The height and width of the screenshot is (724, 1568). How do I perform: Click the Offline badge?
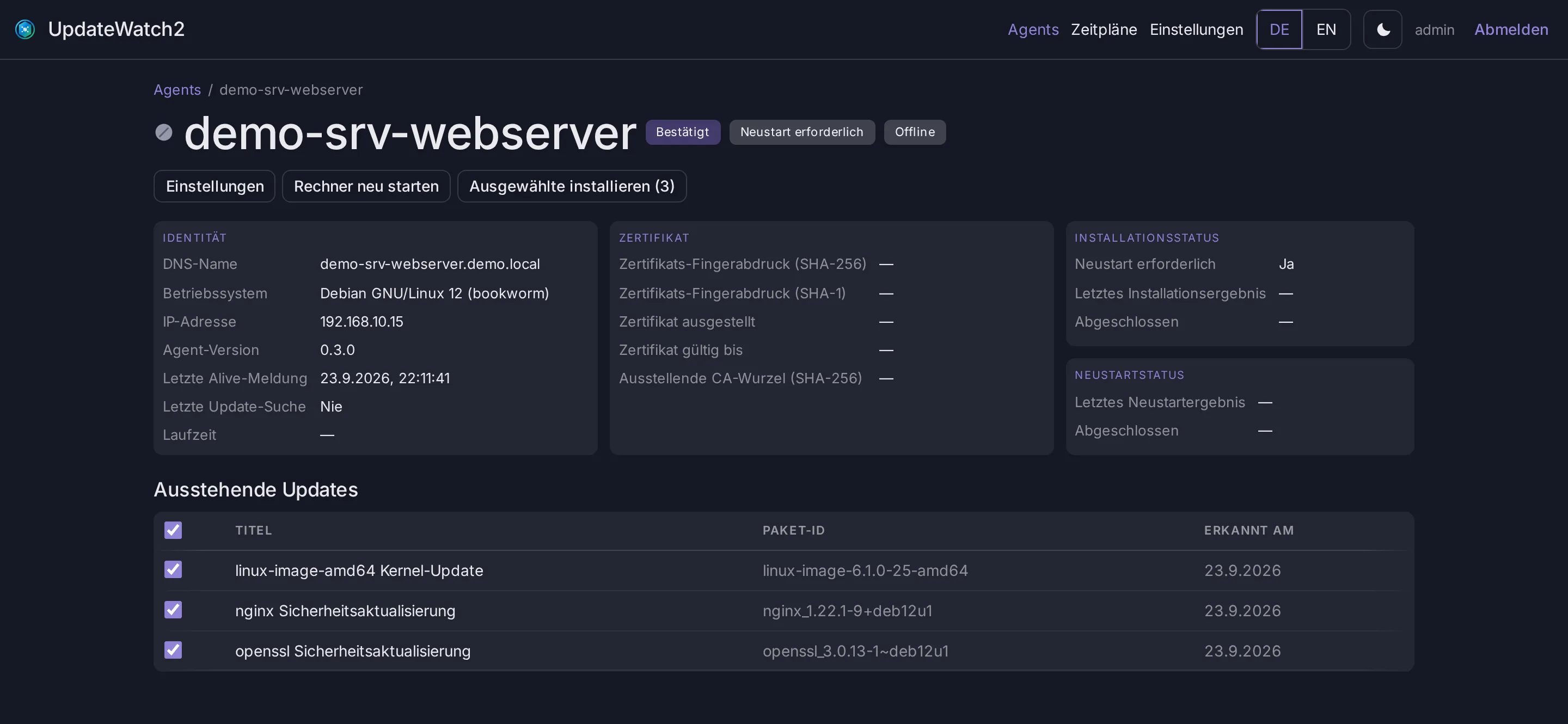click(914, 132)
